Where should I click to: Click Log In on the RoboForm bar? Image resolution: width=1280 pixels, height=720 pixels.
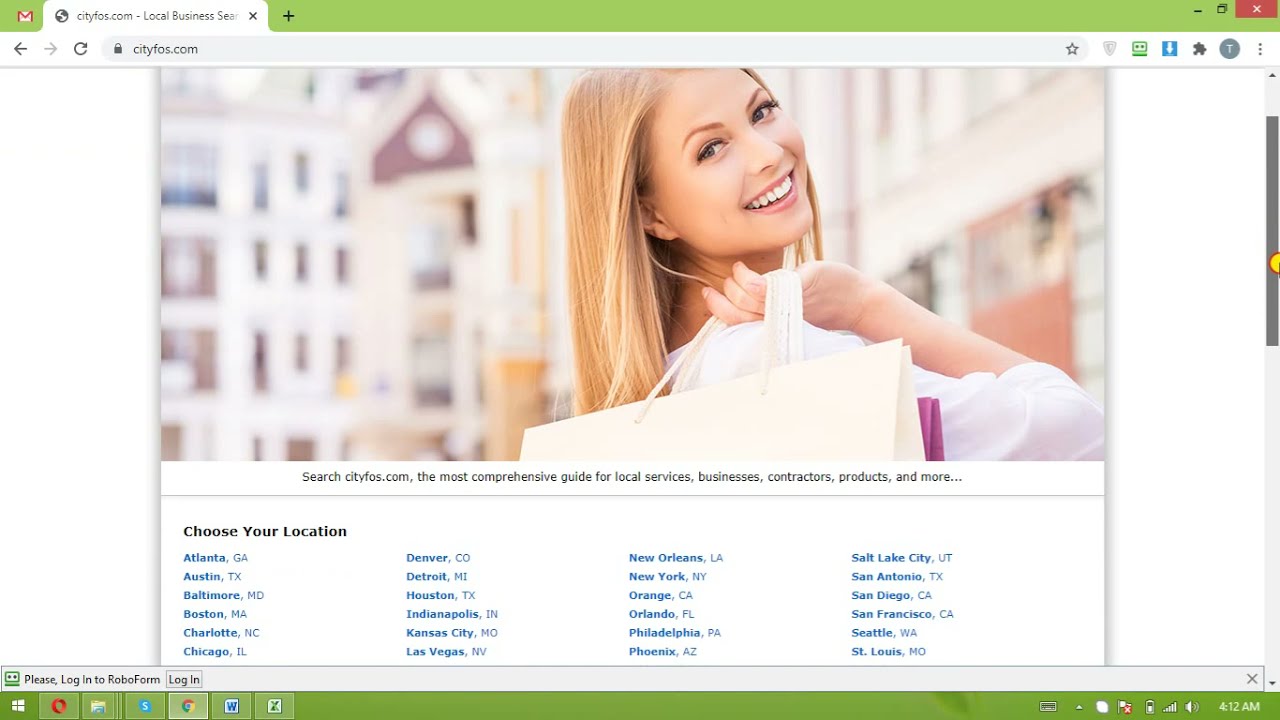click(x=184, y=679)
